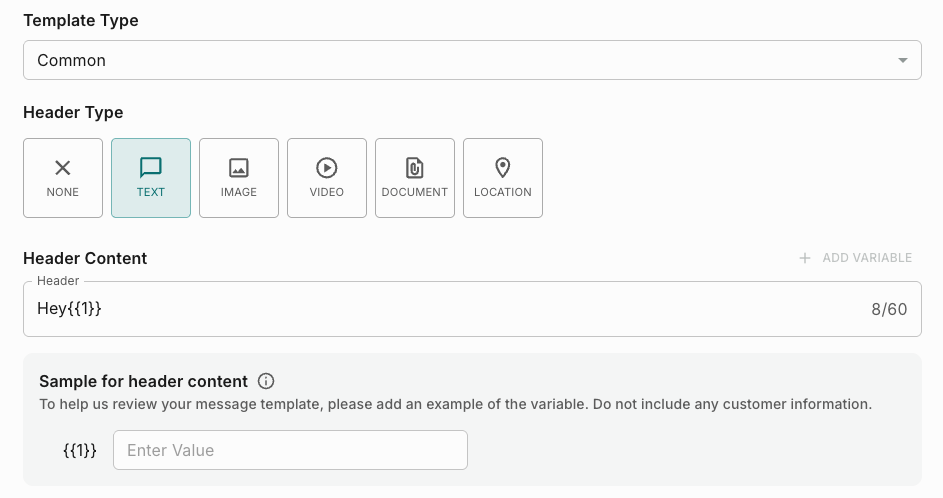Pick the IMAGE header type icon

point(239,168)
